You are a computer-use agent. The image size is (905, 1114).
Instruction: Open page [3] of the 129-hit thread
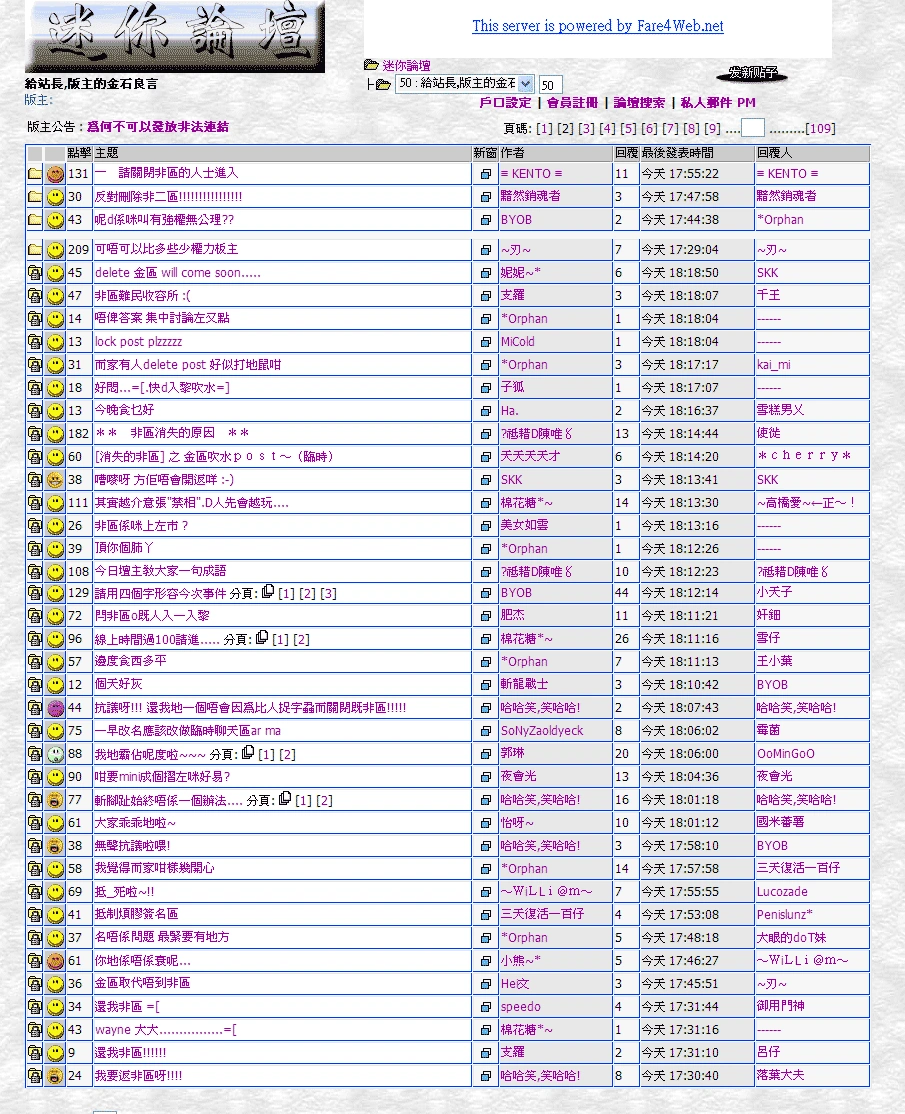[328, 593]
